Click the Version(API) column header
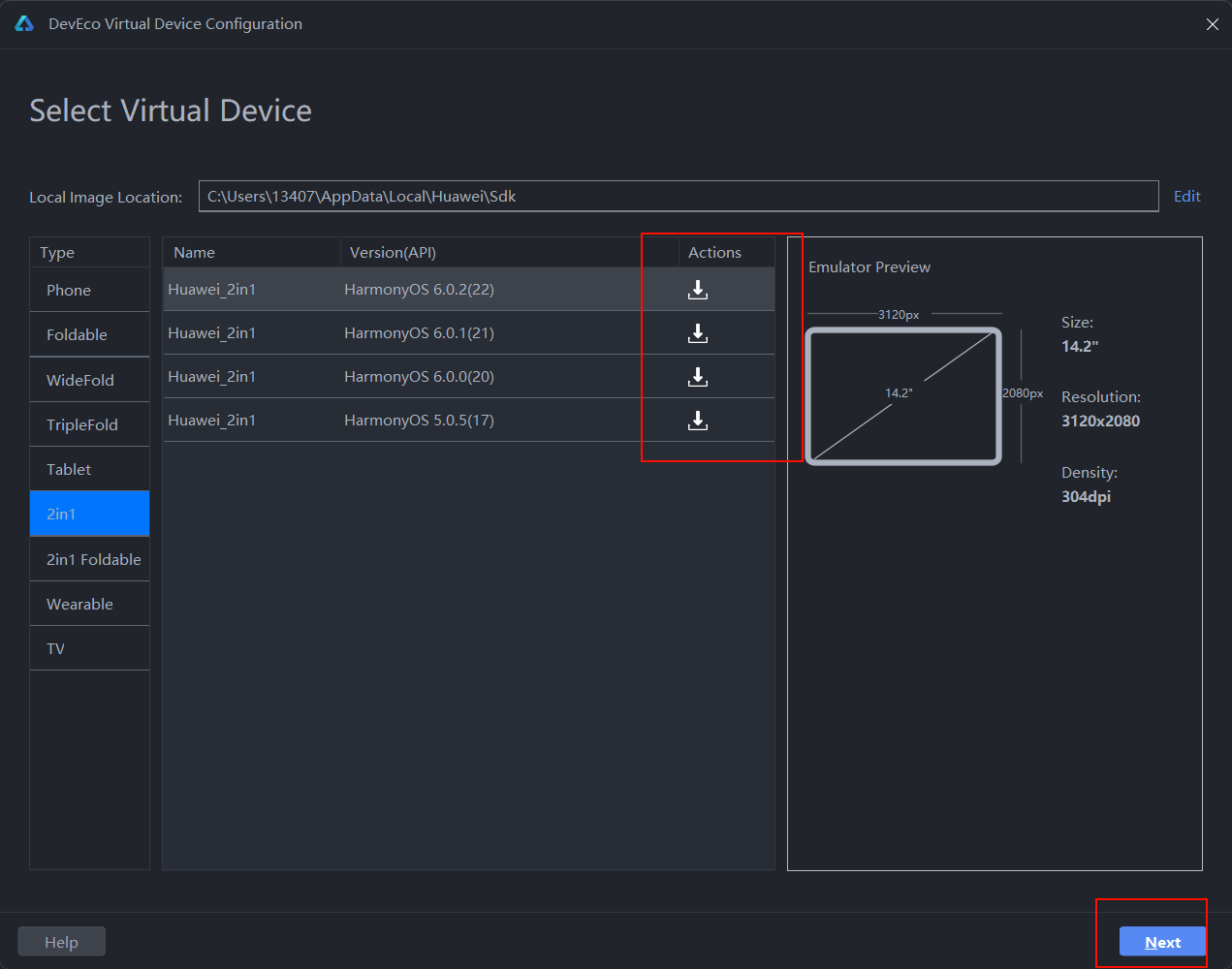 pyautogui.click(x=393, y=252)
